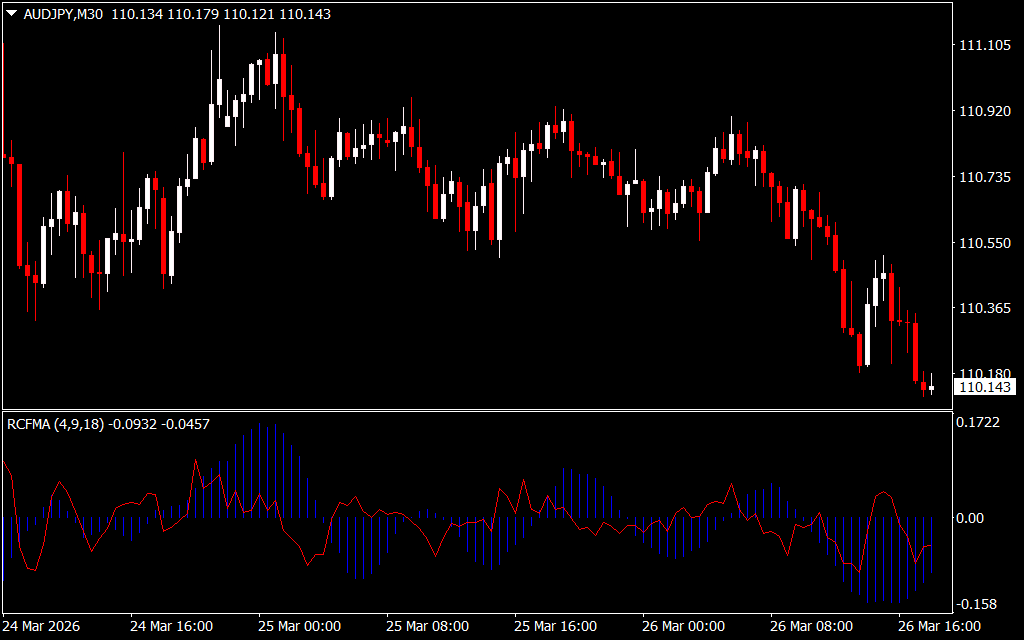Click the 26 Mar 00:00 time label

(684, 626)
